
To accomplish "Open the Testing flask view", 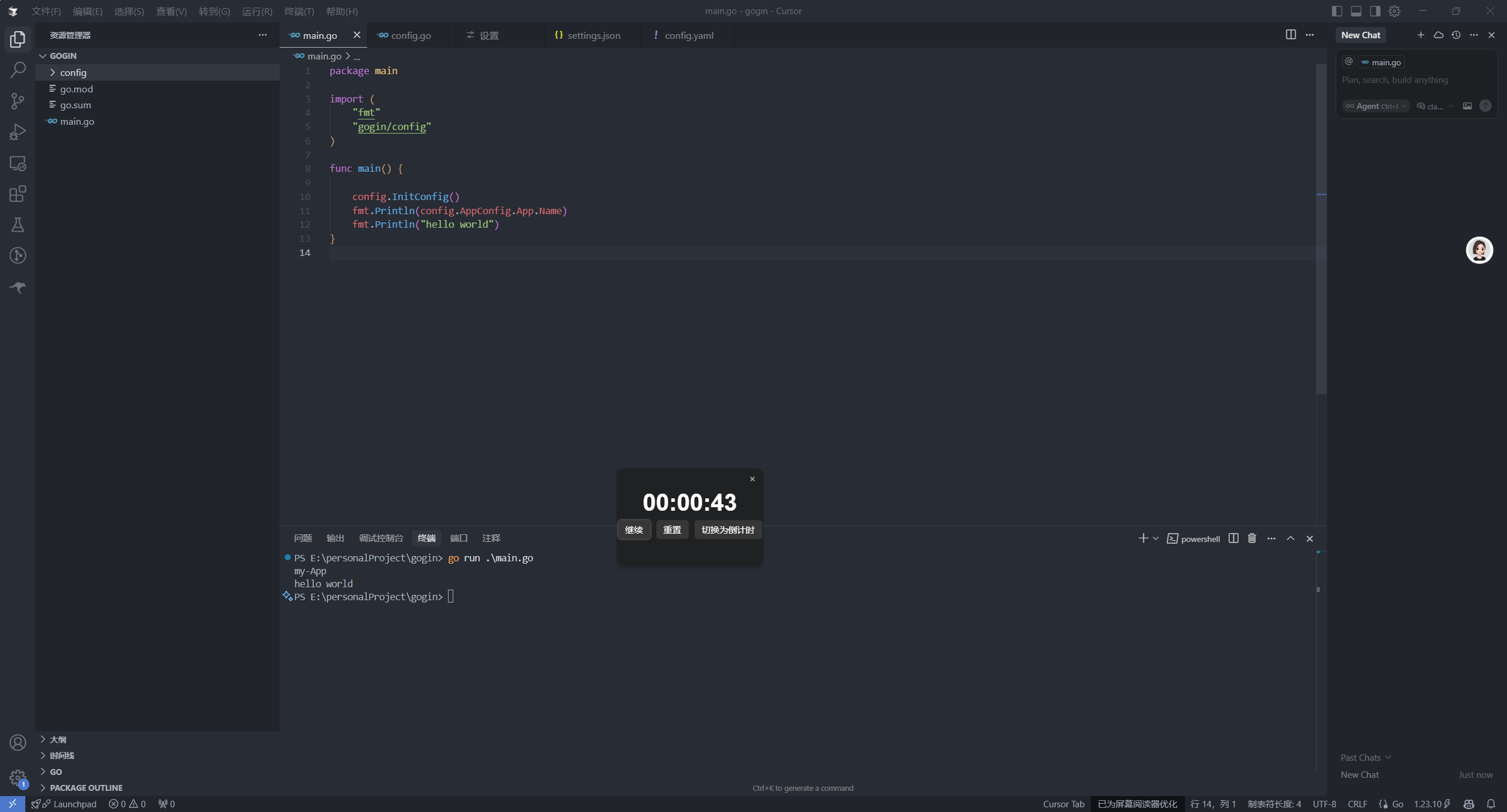I will (x=18, y=225).
